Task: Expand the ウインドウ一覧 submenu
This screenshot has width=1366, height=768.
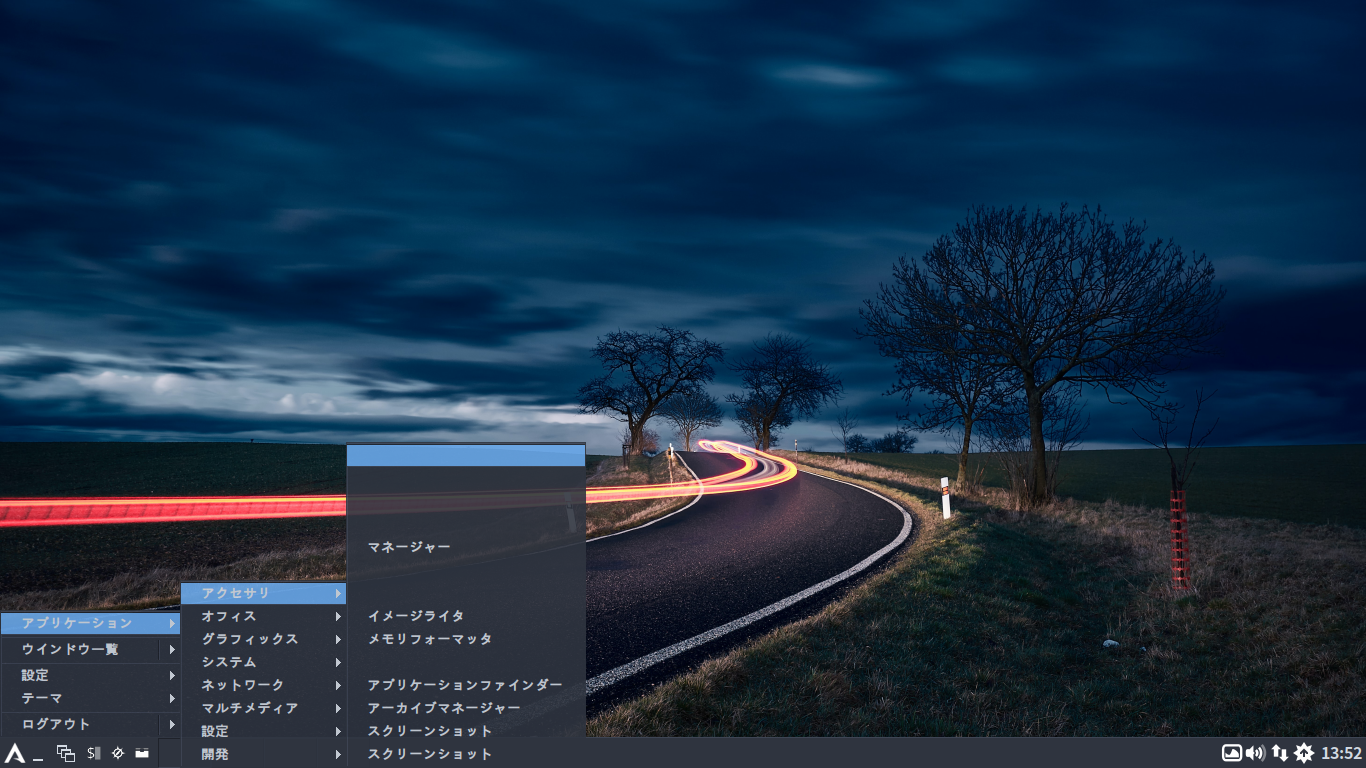Action: point(90,649)
